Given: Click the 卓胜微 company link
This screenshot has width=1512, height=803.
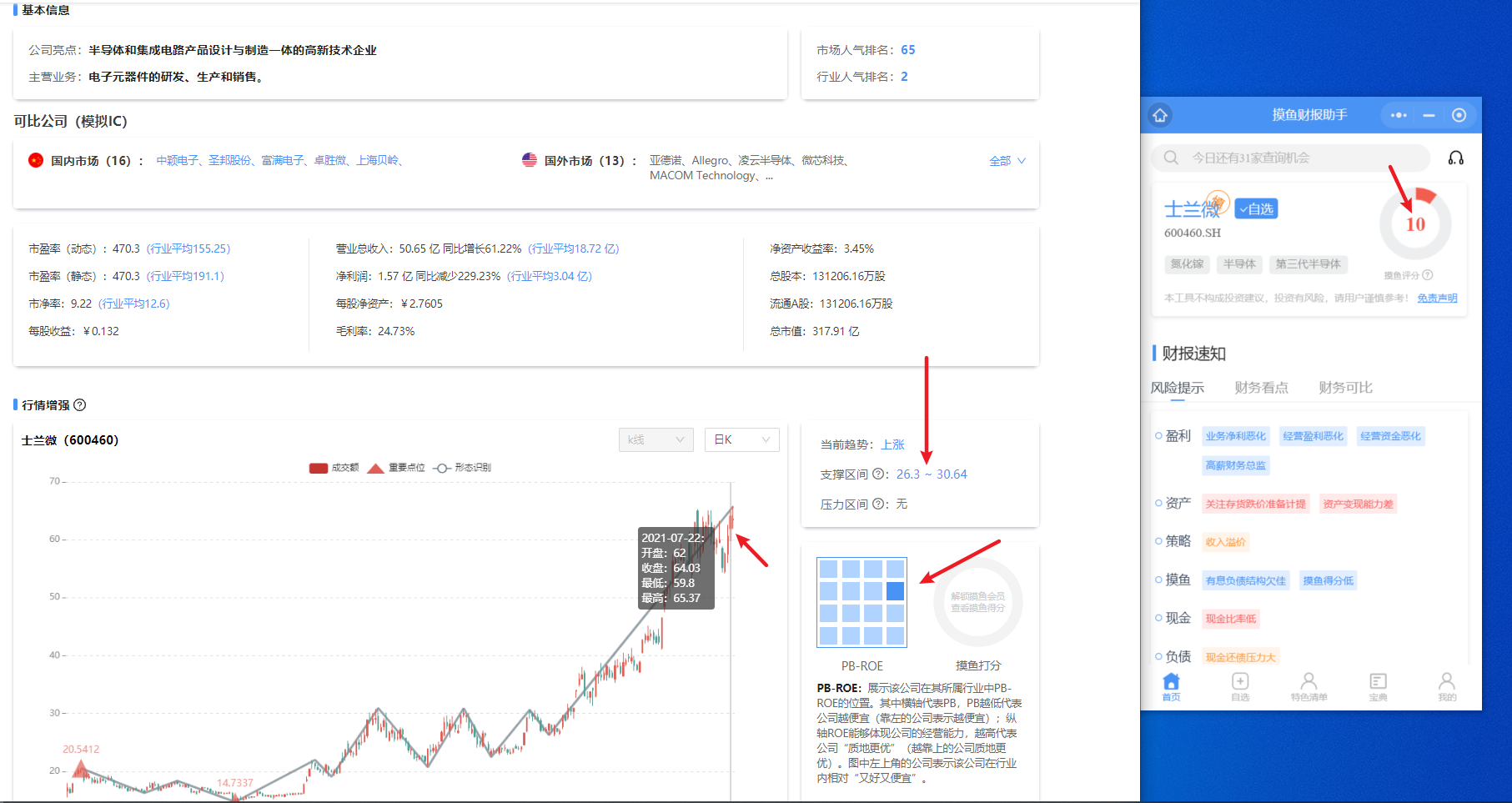Looking at the screenshot, I should [x=330, y=160].
